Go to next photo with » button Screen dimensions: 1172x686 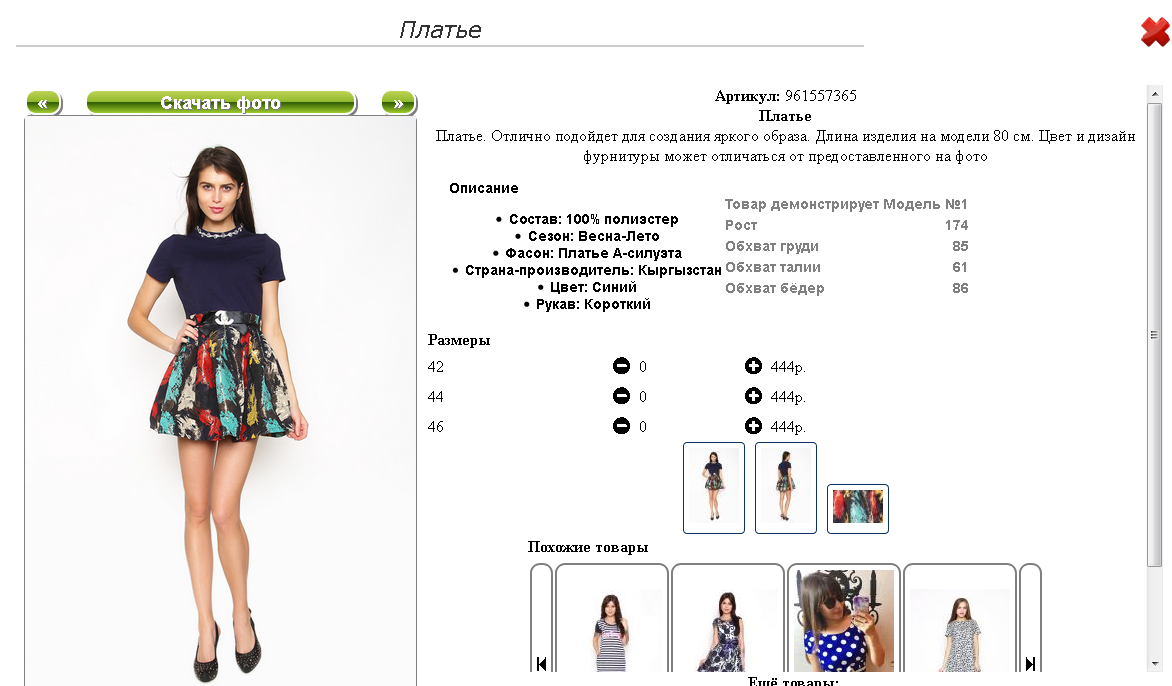(398, 102)
